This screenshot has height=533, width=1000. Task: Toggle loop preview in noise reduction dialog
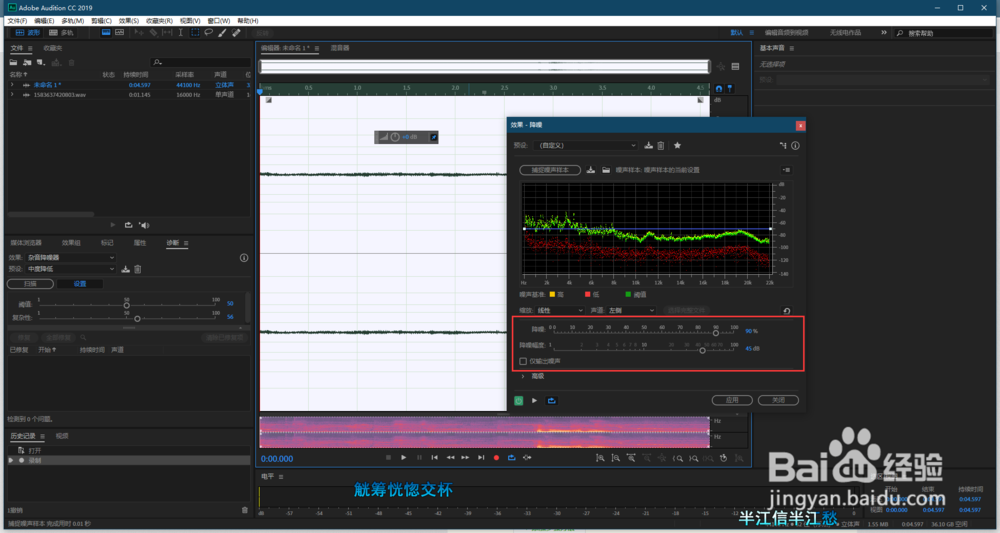click(x=552, y=400)
